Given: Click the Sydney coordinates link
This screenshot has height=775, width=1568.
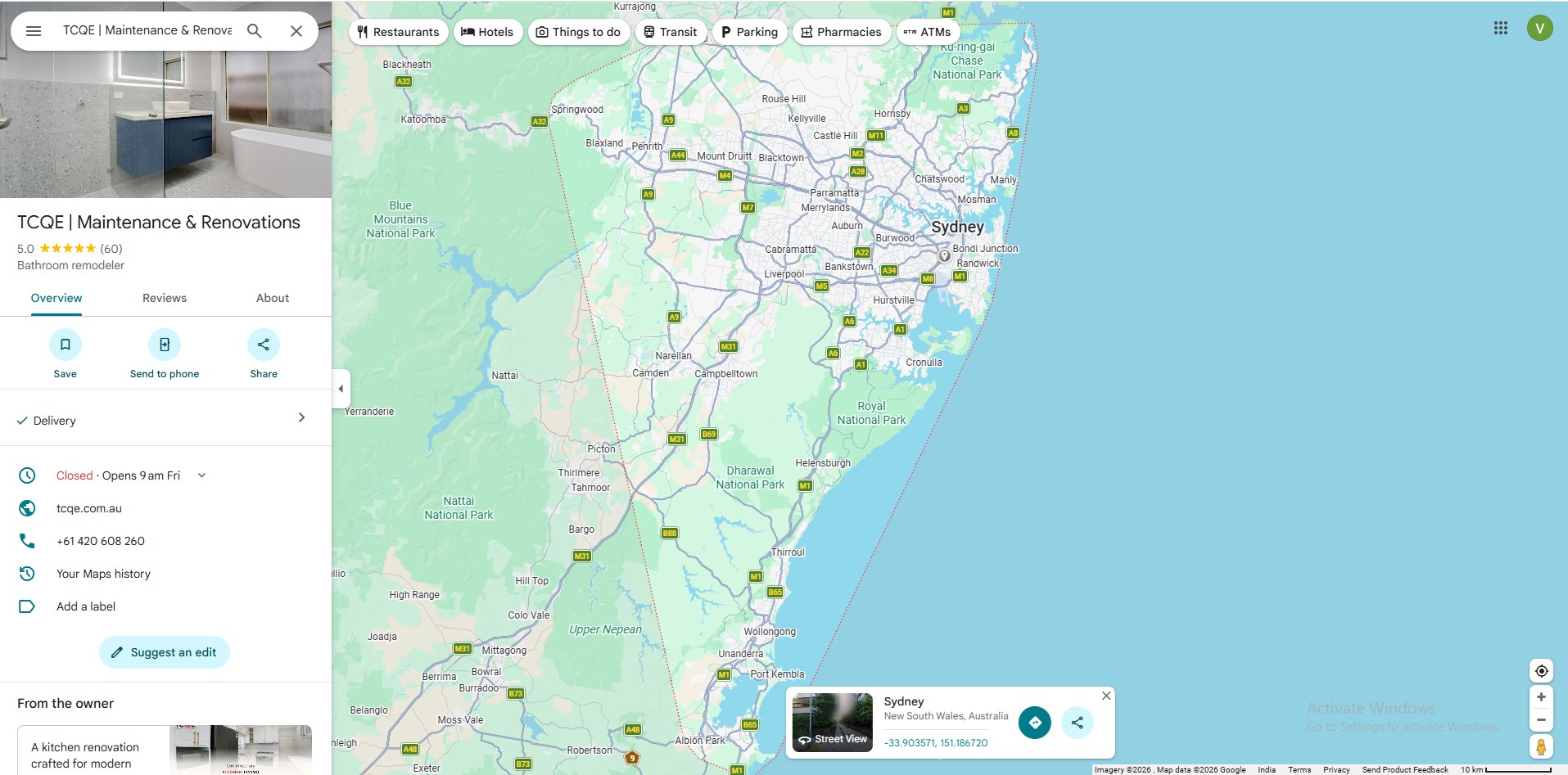Looking at the screenshot, I should click(936, 743).
